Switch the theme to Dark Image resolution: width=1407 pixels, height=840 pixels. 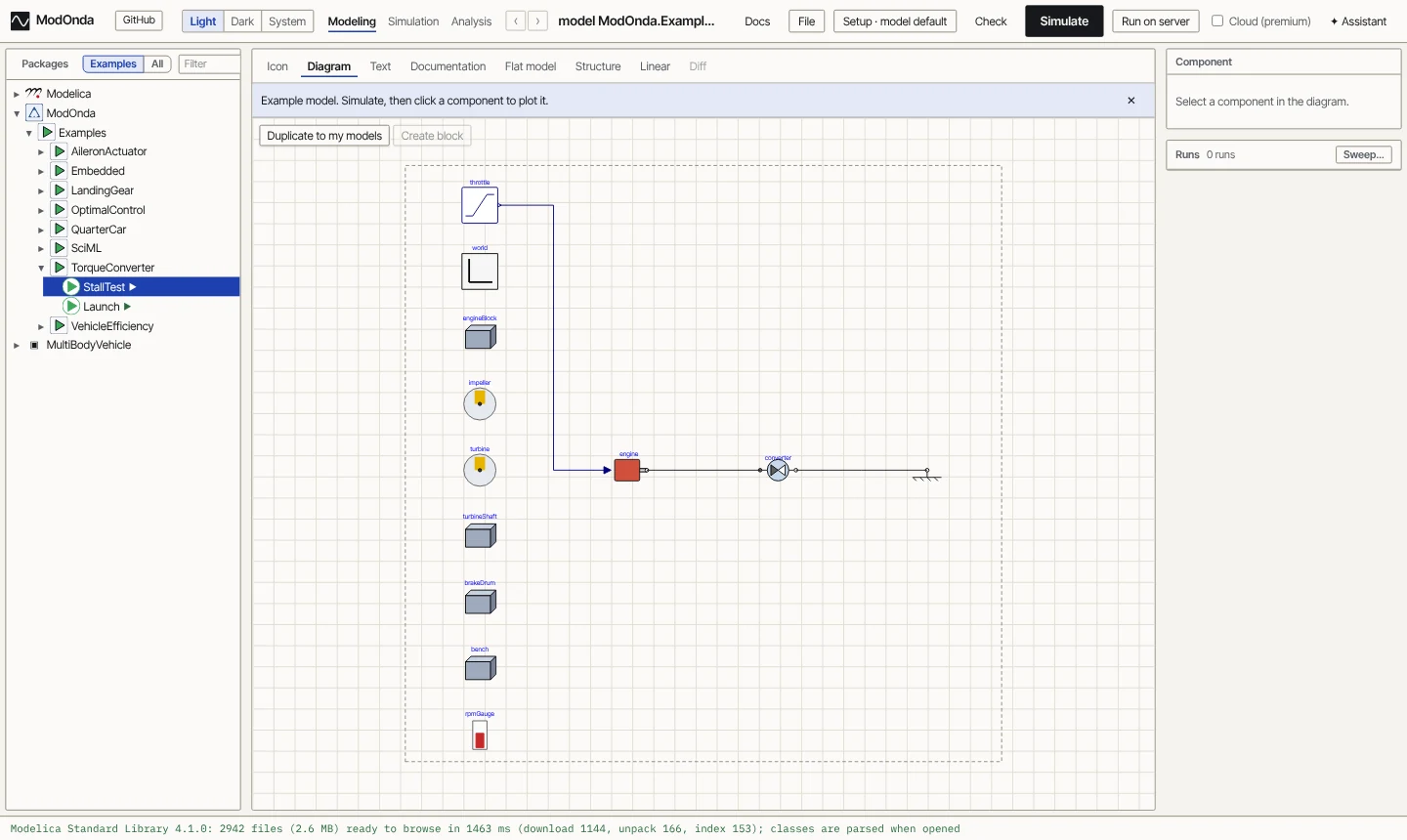pyautogui.click(x=242, y=21)
